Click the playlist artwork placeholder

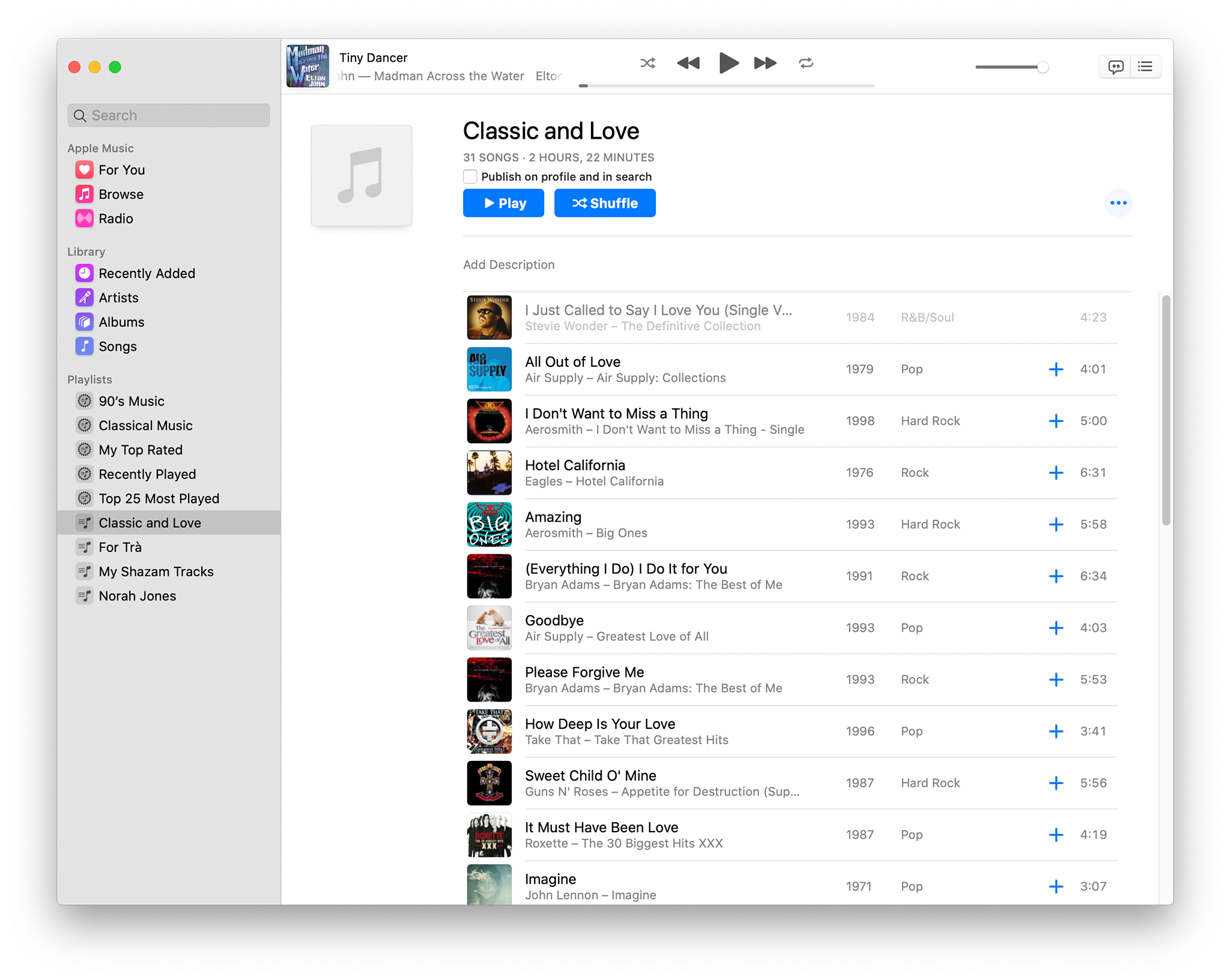(362, 175)
